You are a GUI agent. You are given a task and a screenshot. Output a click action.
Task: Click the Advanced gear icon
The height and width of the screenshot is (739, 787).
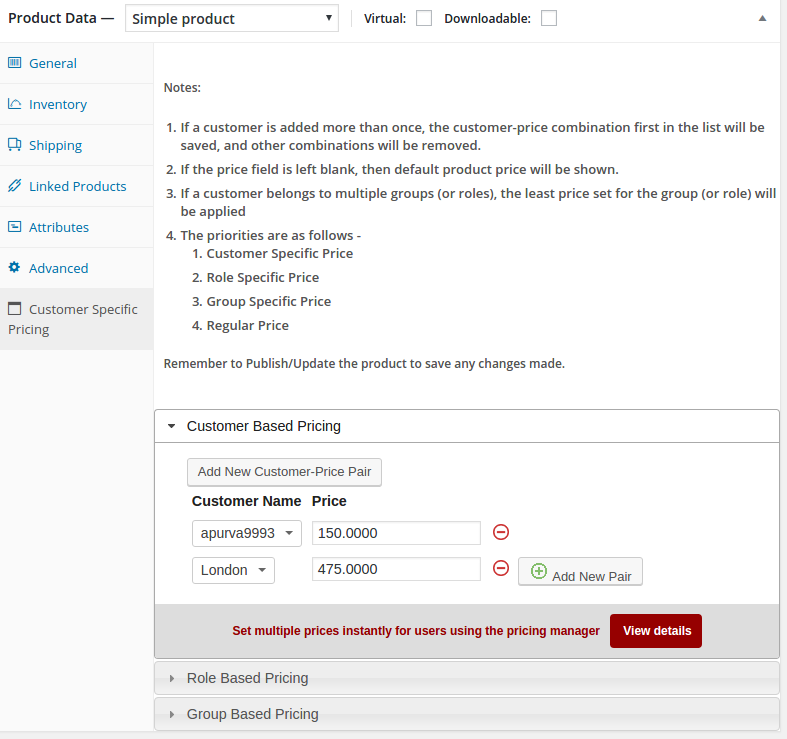coord(15,267)
